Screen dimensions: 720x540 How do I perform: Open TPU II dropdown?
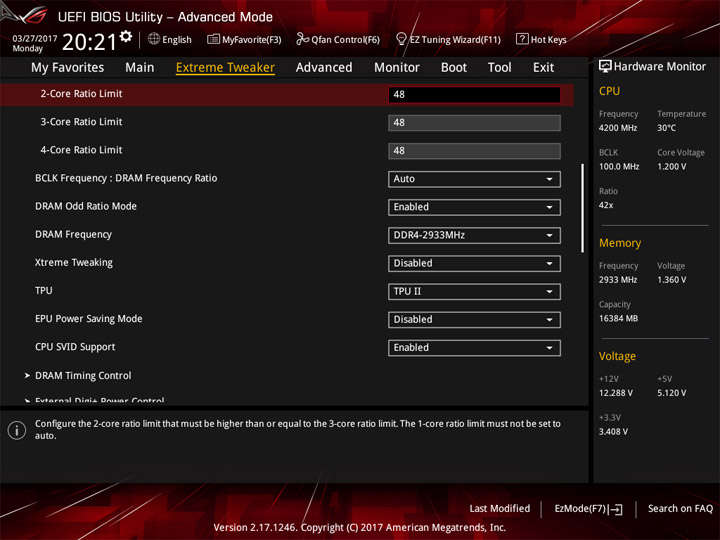[x=474, y=292]
